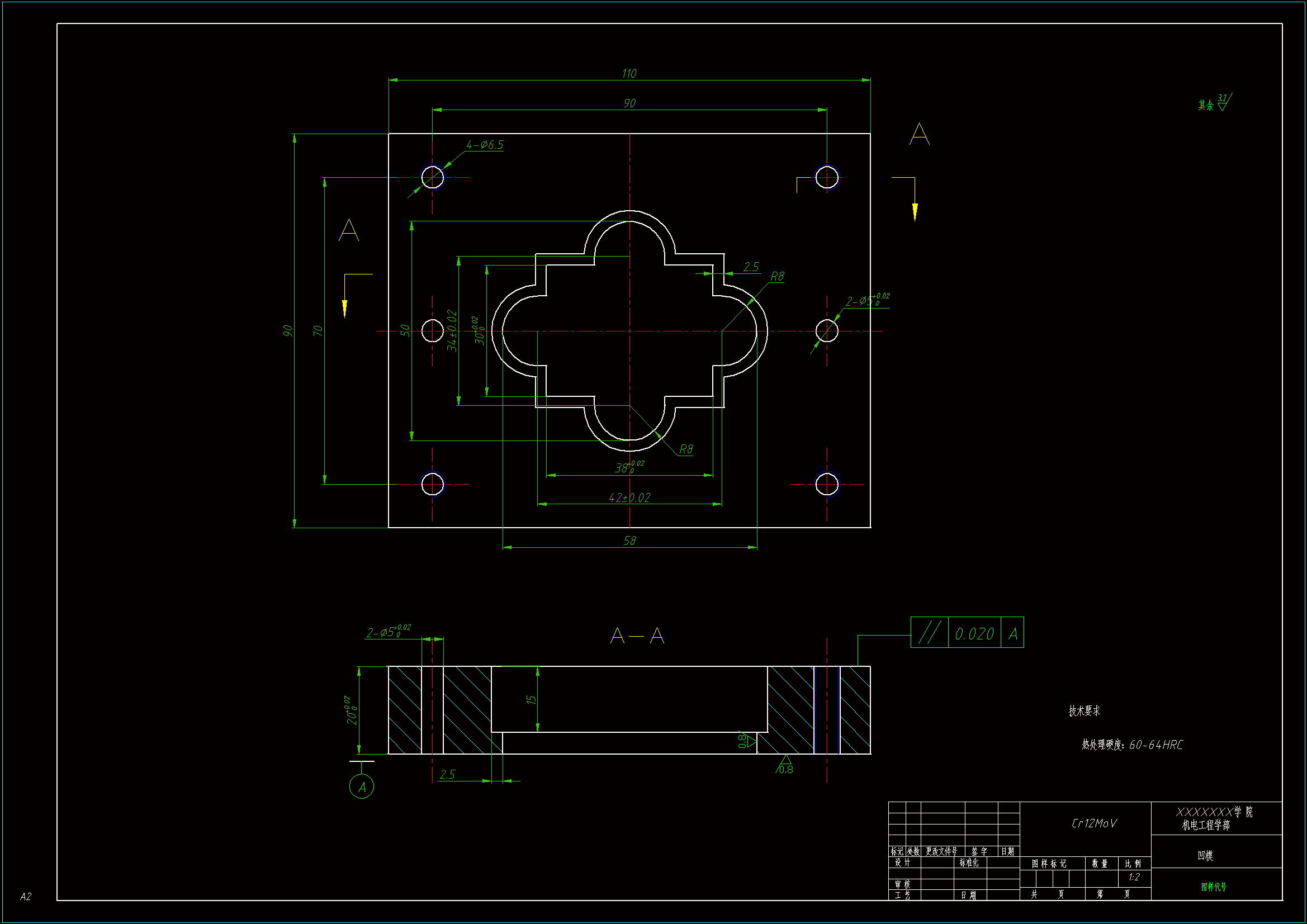The width and height of the screenshot is (1307, 924).
Task: Click the Cr12MoV material cell in title block
Action: coord(1093,823)
